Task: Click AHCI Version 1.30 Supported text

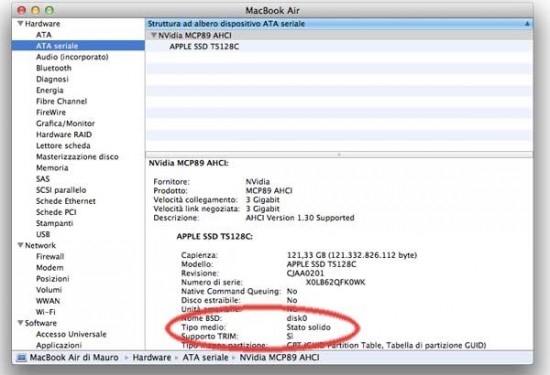Action: (x=300, y=218)
